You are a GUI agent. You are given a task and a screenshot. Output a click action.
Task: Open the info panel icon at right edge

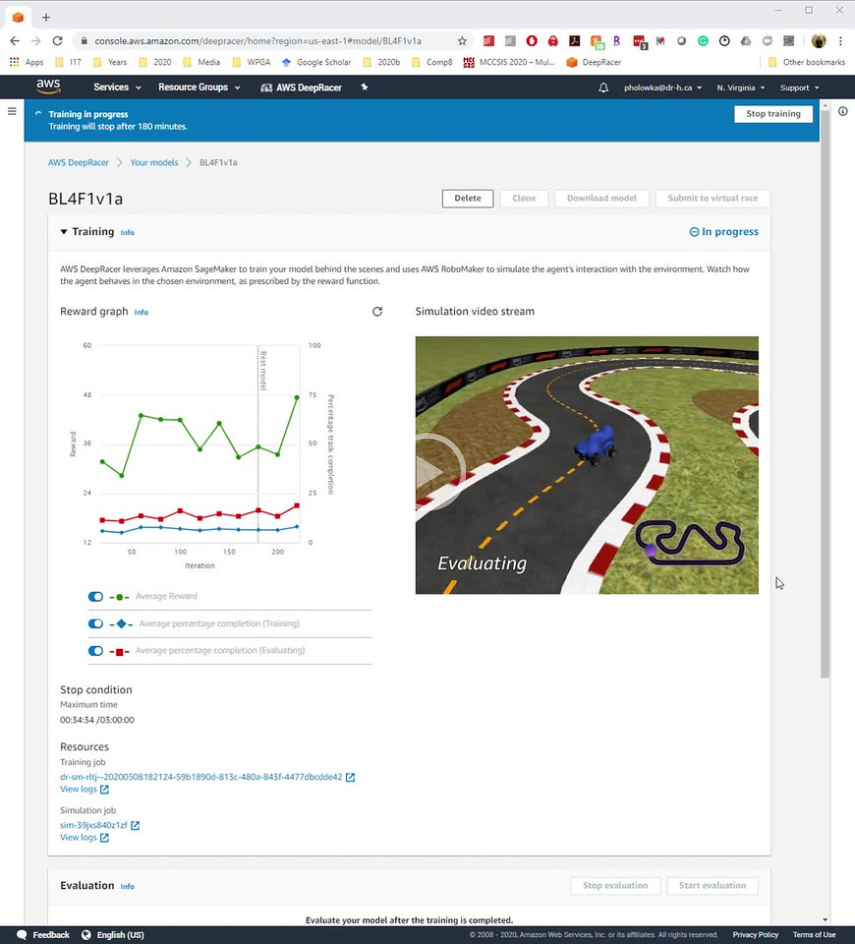coord(842,111)
